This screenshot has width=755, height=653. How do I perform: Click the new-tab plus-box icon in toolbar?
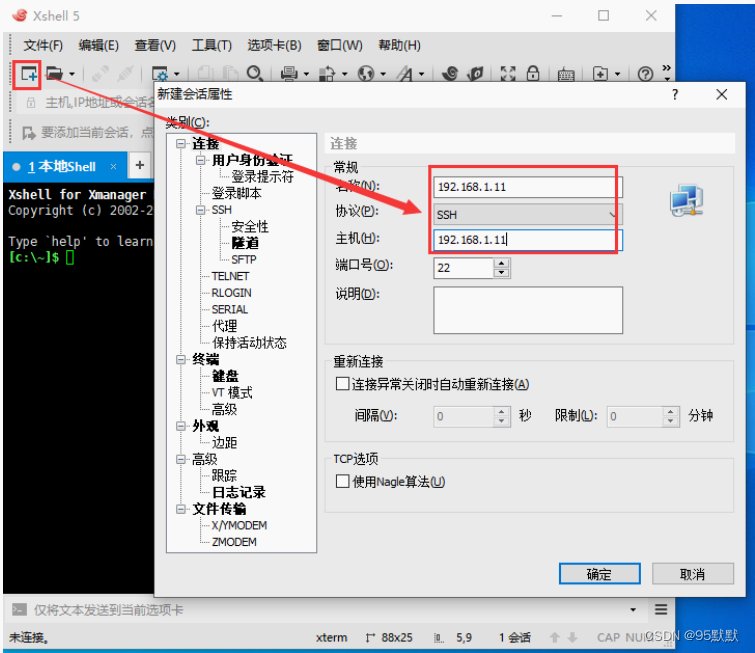(x=600, y=74)
